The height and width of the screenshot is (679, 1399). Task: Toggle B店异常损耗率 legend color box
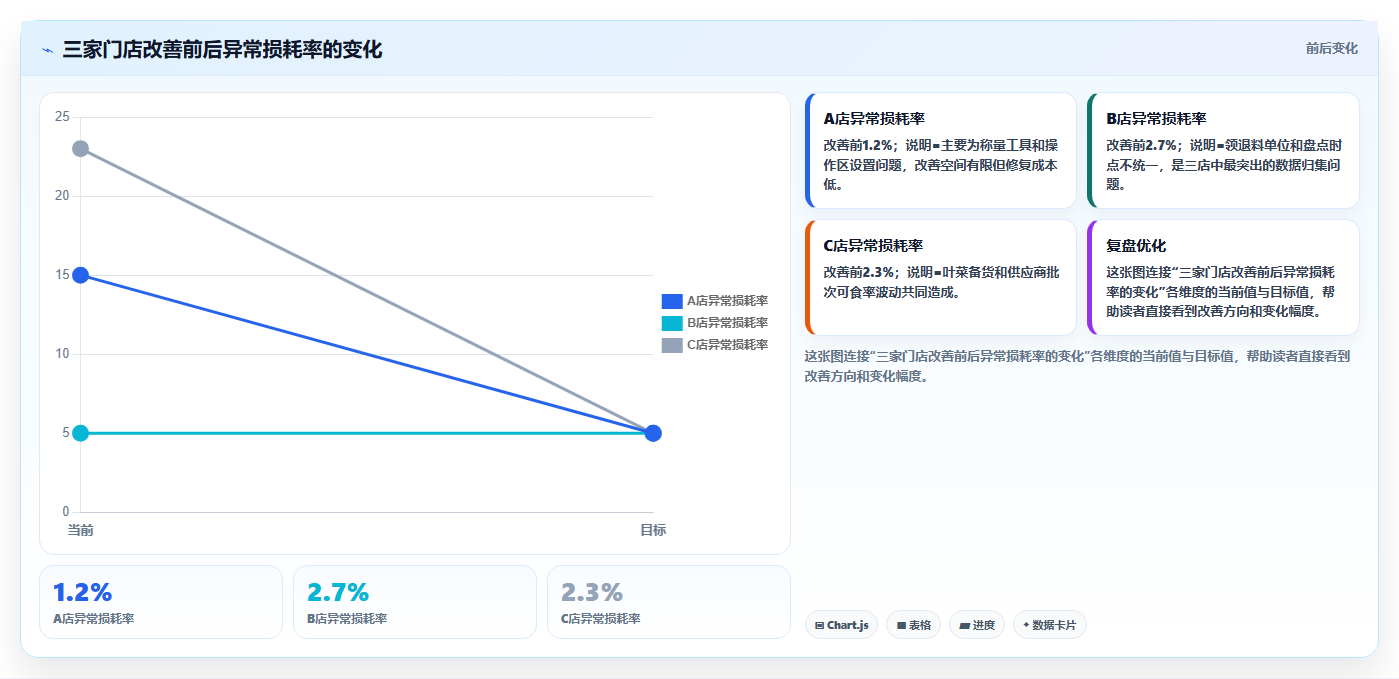(672, 323)
